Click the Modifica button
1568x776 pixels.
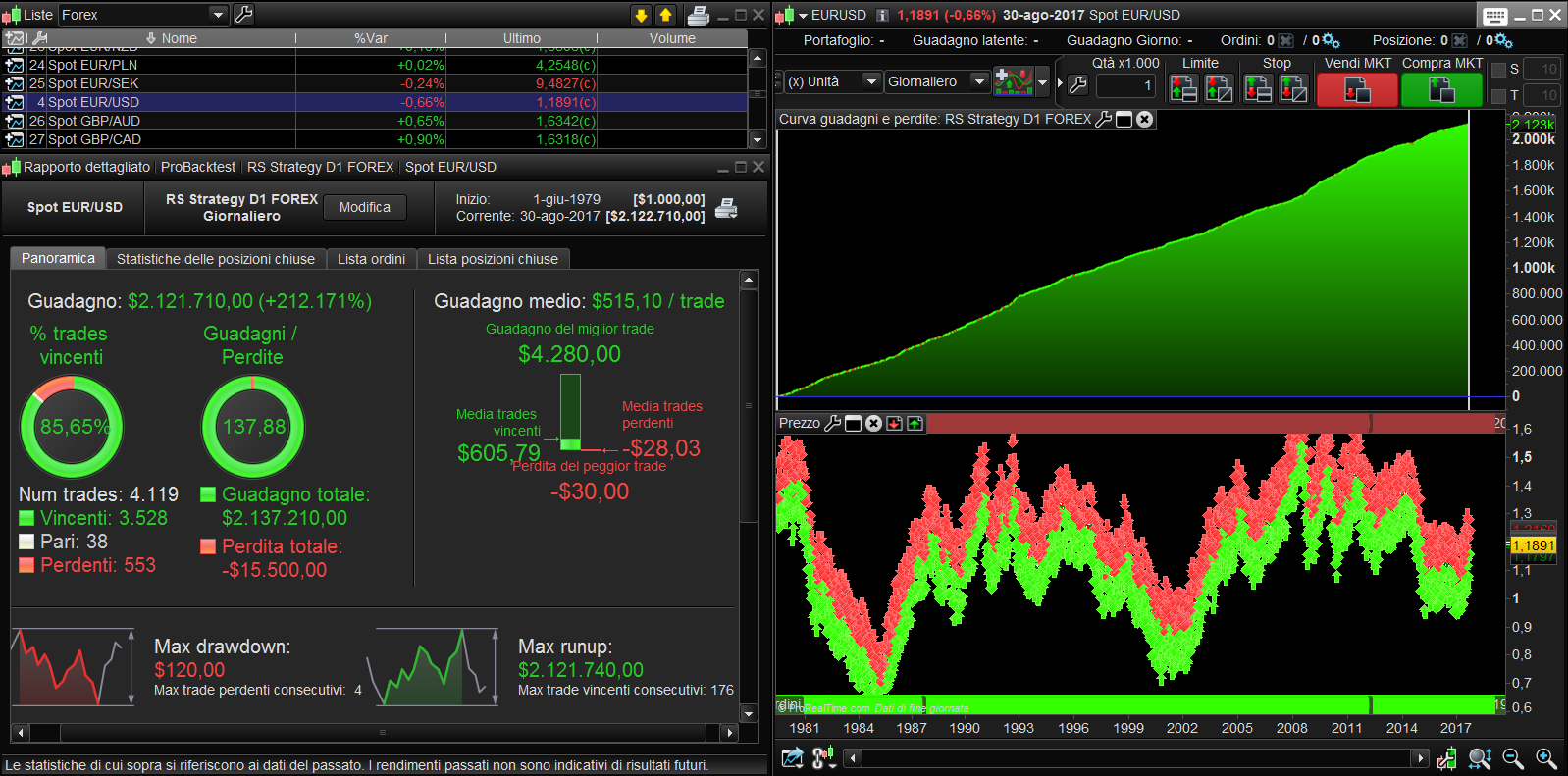[365, 207]
